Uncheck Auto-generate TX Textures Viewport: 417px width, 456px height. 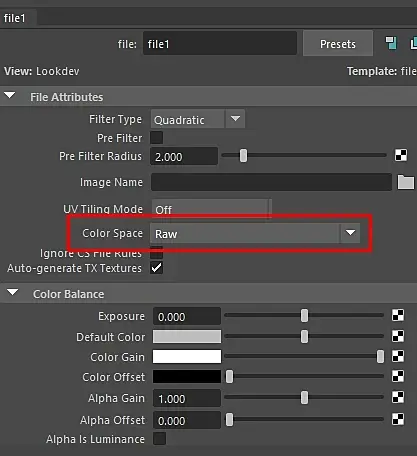point(157,268)
